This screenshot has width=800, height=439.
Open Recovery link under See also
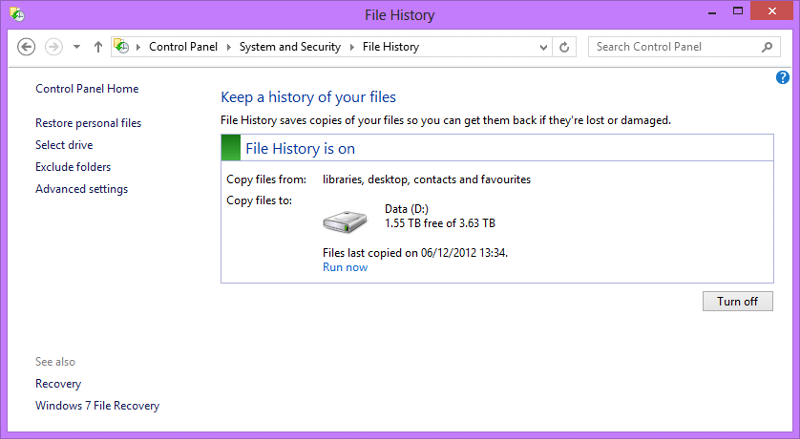(58, 384)
